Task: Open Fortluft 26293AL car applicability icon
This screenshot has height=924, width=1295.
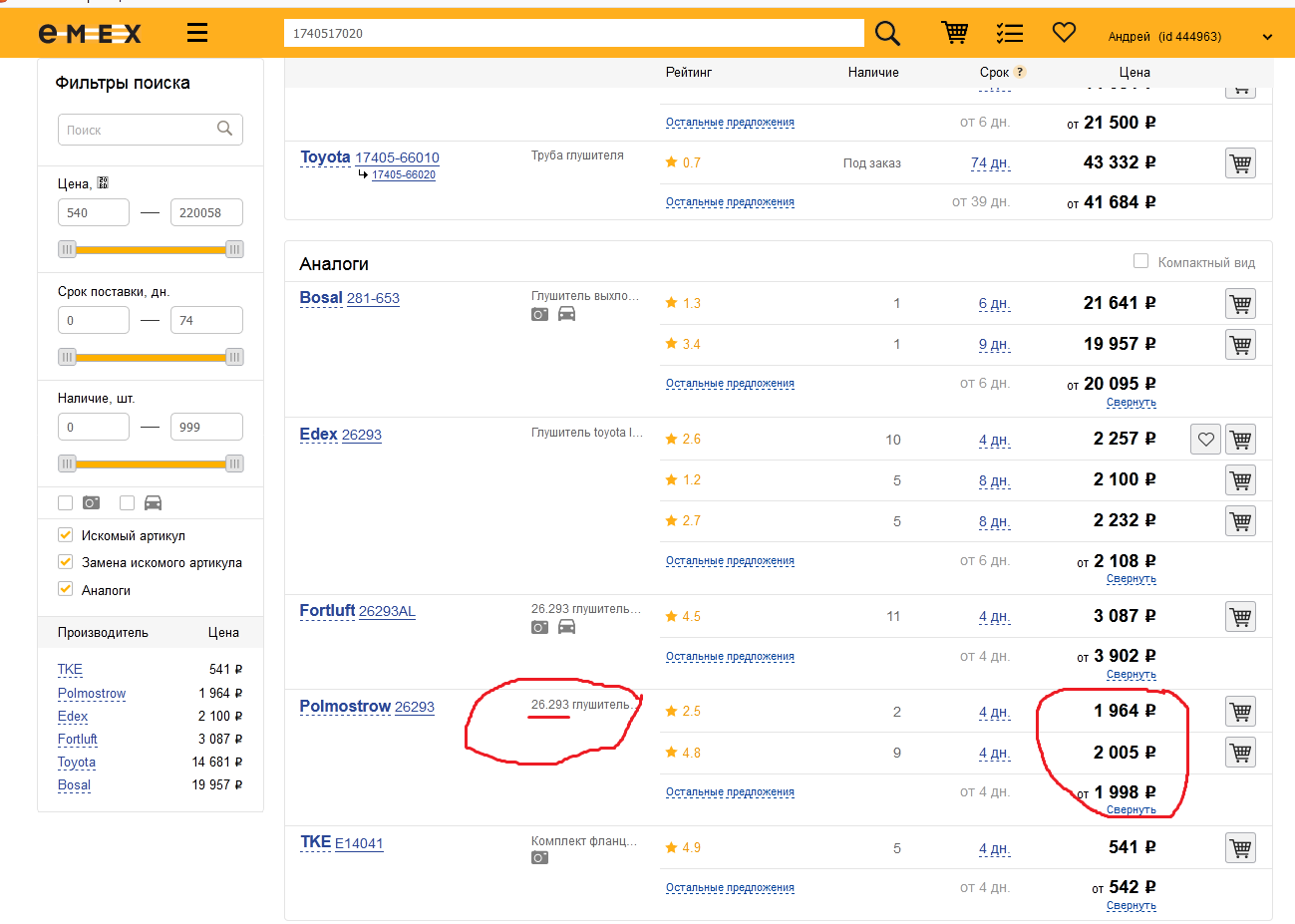Action: coord(566,627)
